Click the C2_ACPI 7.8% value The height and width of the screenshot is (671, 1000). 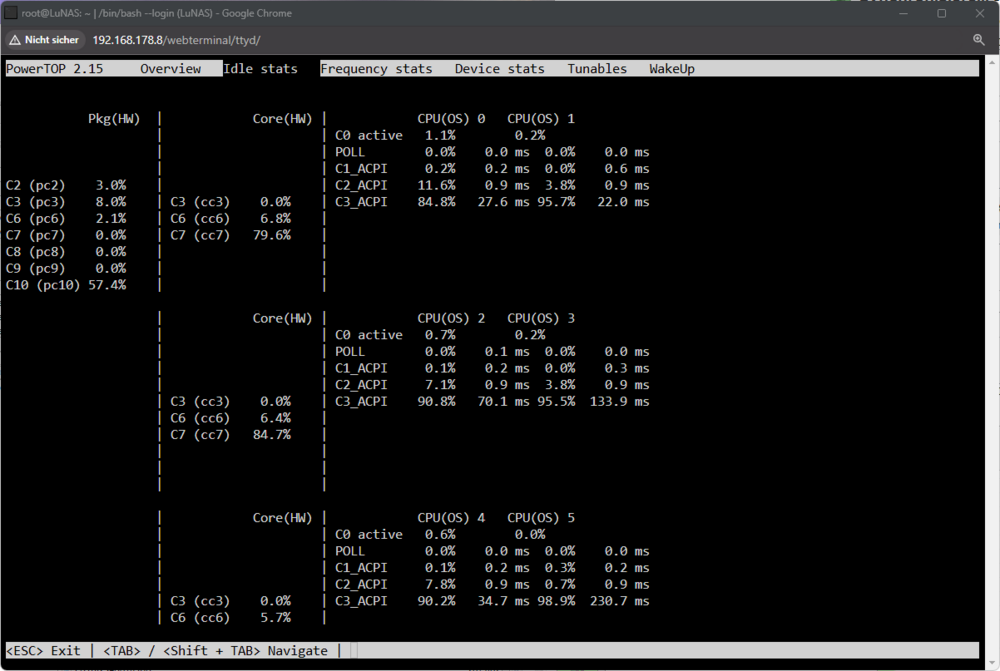(440, 584)
